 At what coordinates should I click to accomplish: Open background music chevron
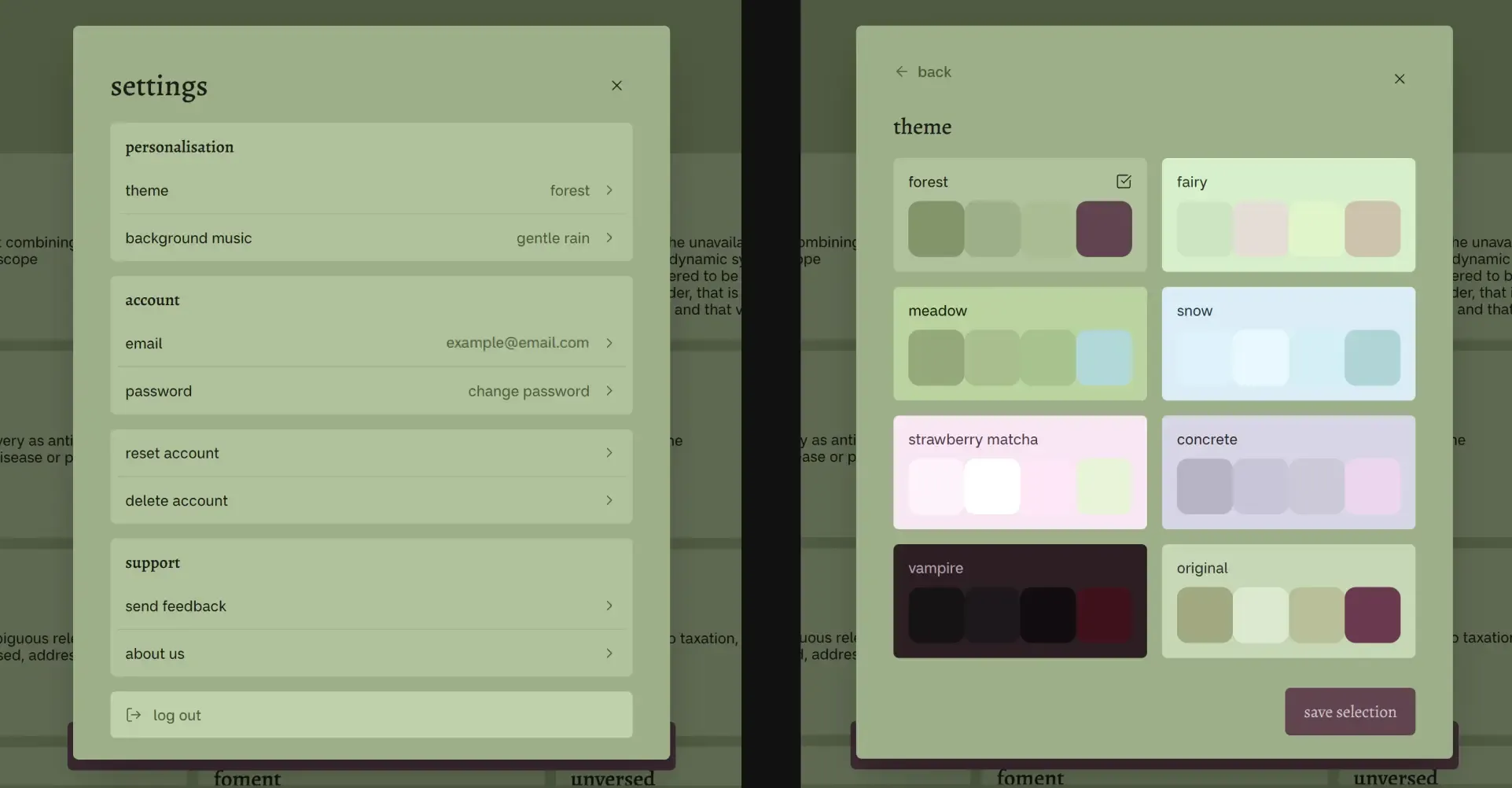coord(609,238)
